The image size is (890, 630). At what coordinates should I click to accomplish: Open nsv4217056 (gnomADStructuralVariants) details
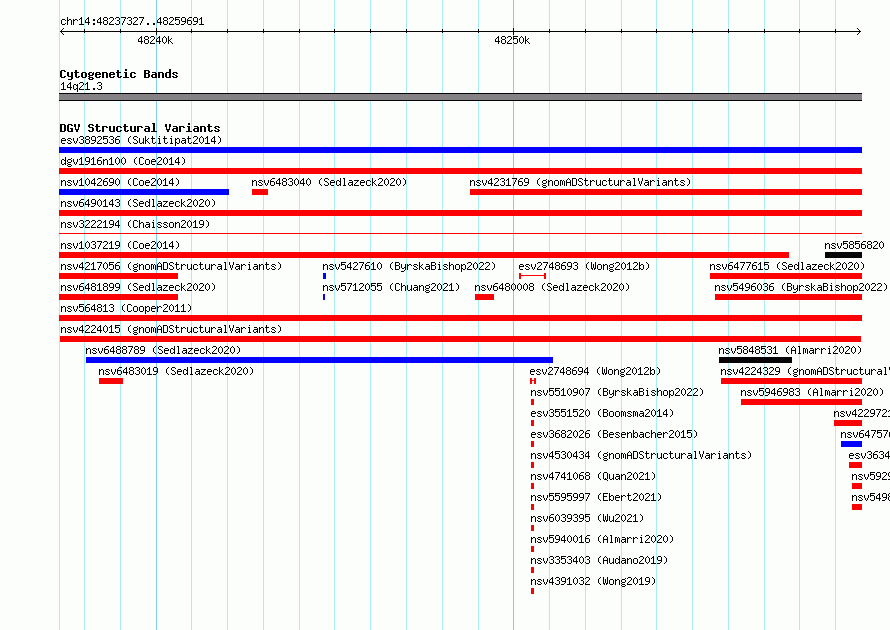pos(171,266)
